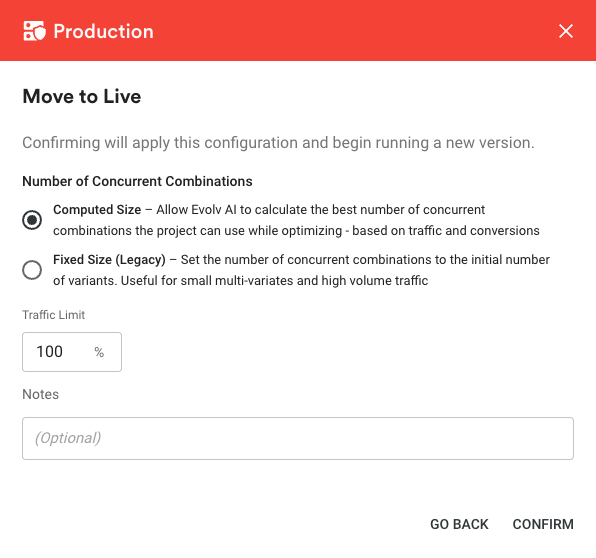The height and width of the screenshot is (558, 596).
Task: Click the percent sign in Traffic Limit
Action: pos(99,352)
